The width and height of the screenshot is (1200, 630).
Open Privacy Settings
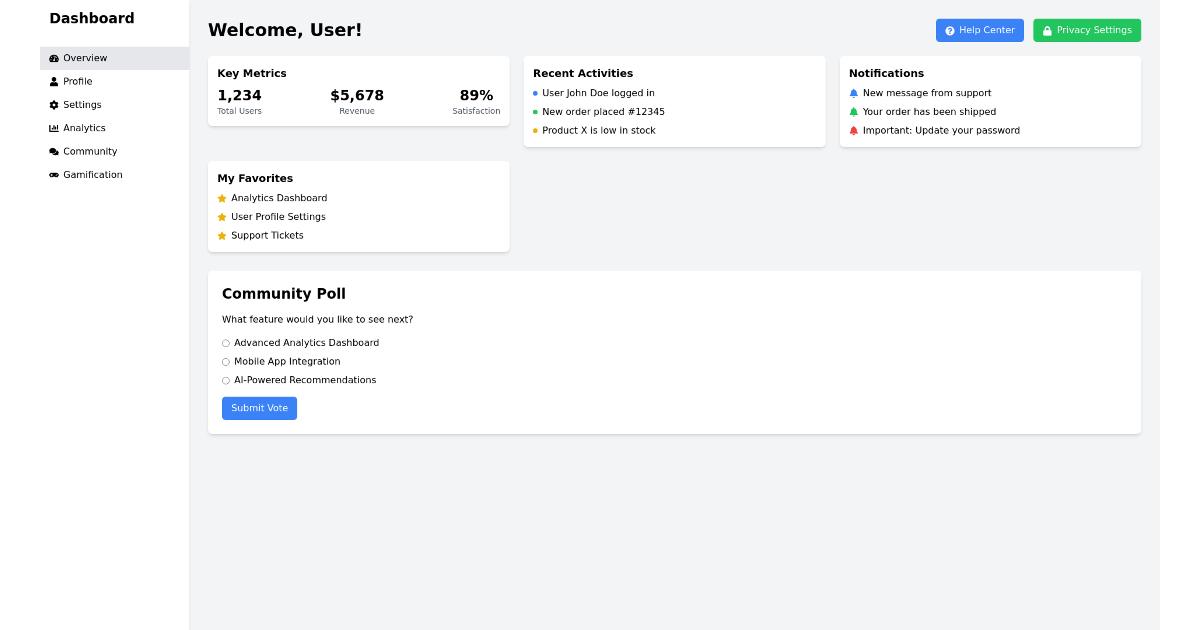(x=1087, y=30)
